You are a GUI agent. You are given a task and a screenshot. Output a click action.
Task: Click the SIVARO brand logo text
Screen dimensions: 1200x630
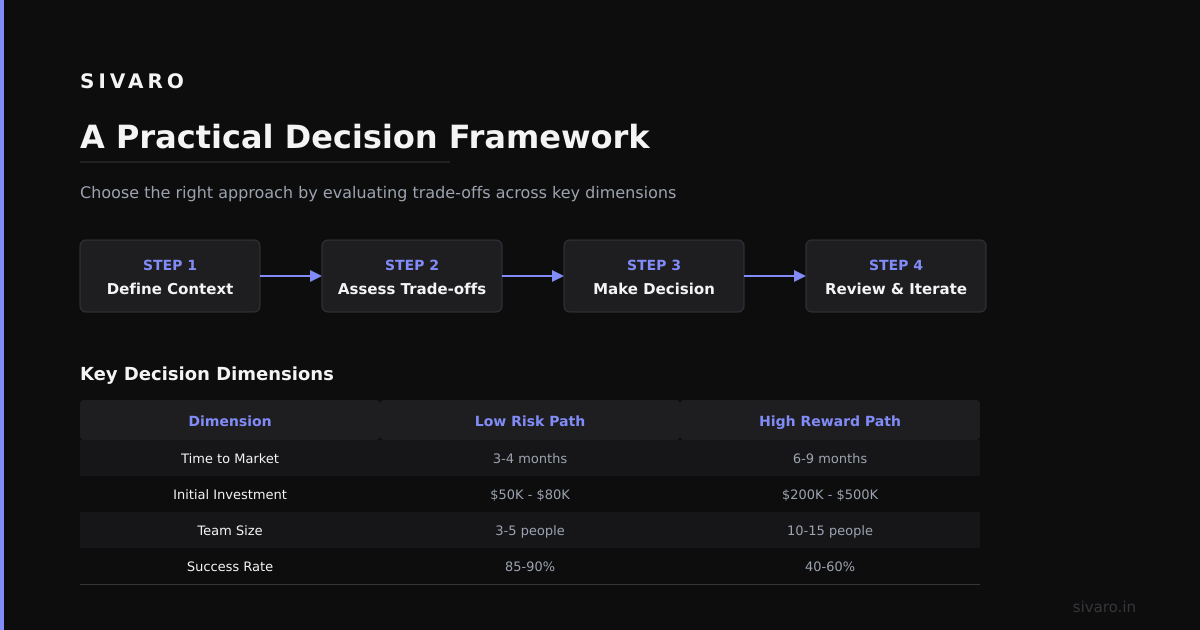coord(133,81)
